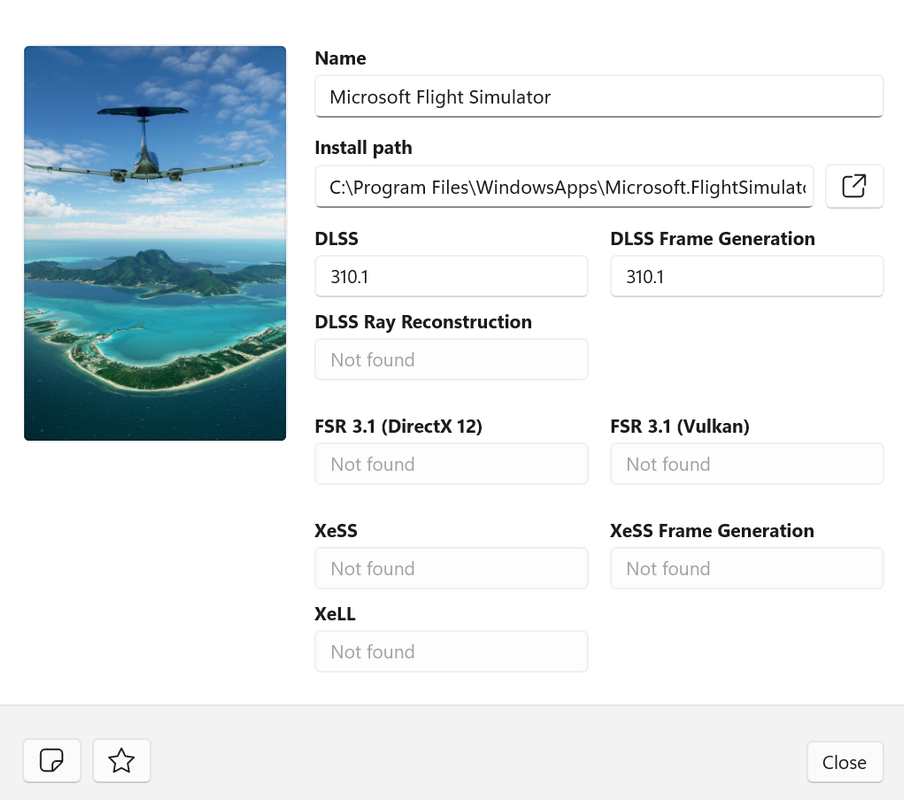The height and width of the screenshot is (800, 904).
Task: Click the DLSS Frame Generation label
Action: coord(713,239)
